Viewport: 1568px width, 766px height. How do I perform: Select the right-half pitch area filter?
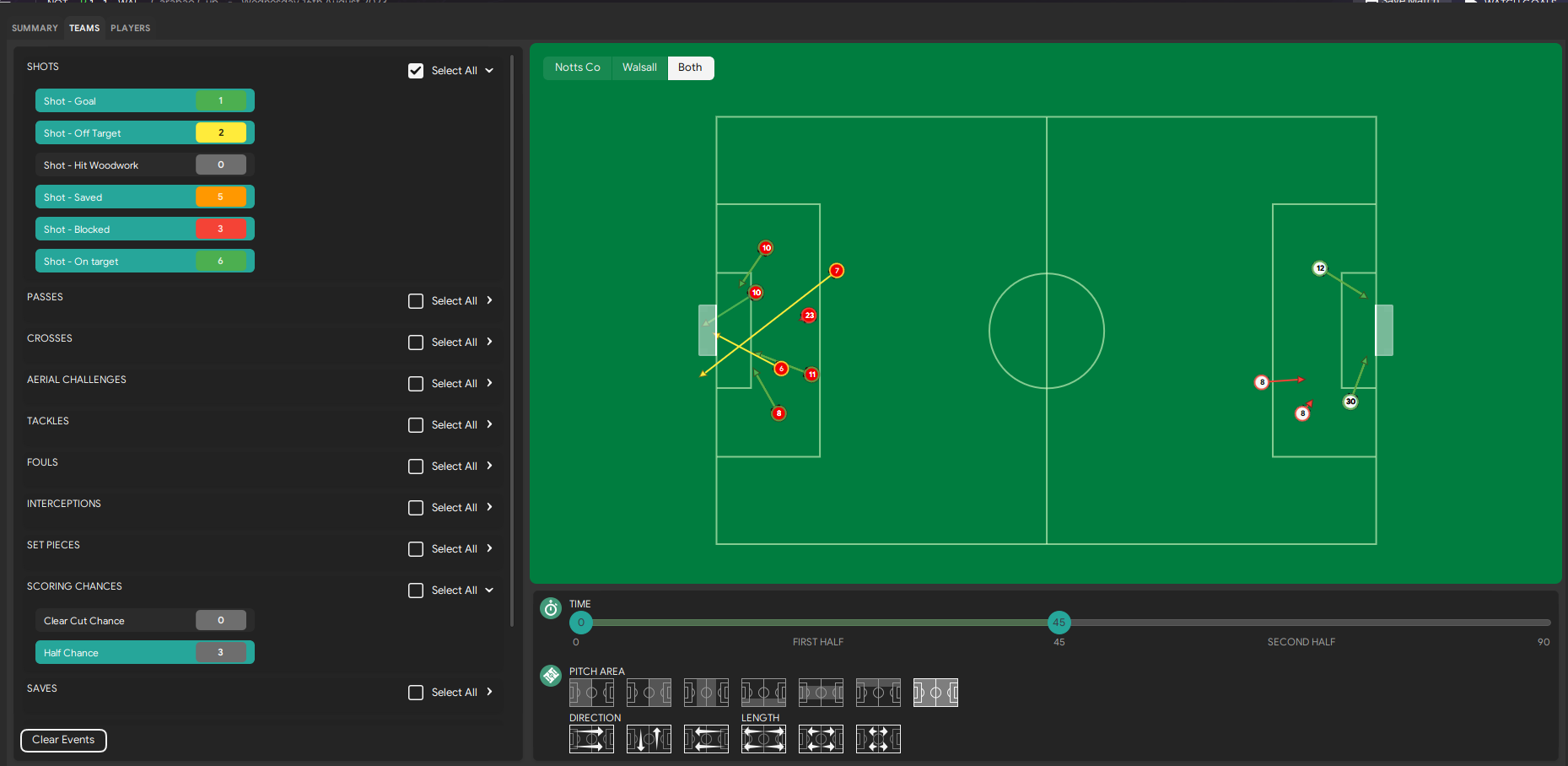(649, 693)
